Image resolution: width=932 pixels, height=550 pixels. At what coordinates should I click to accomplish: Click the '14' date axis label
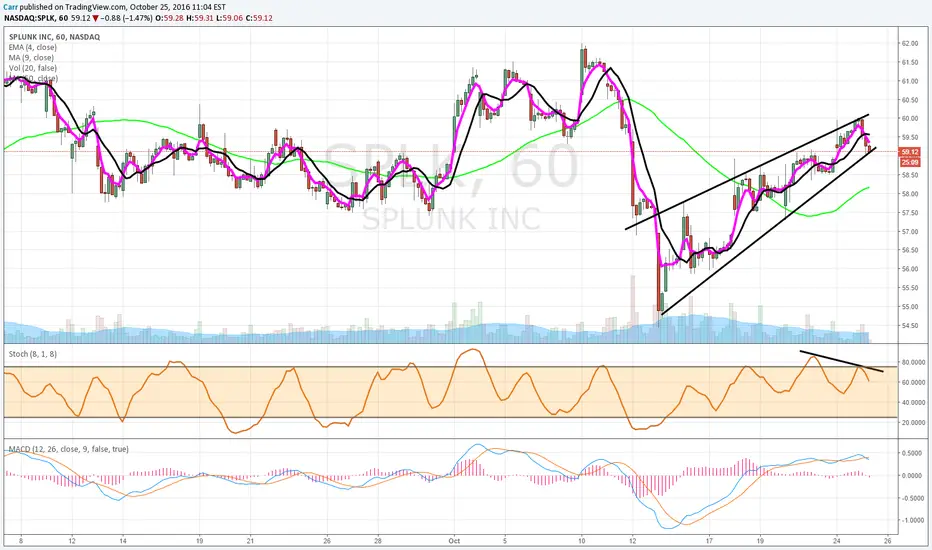click(123, 541)
